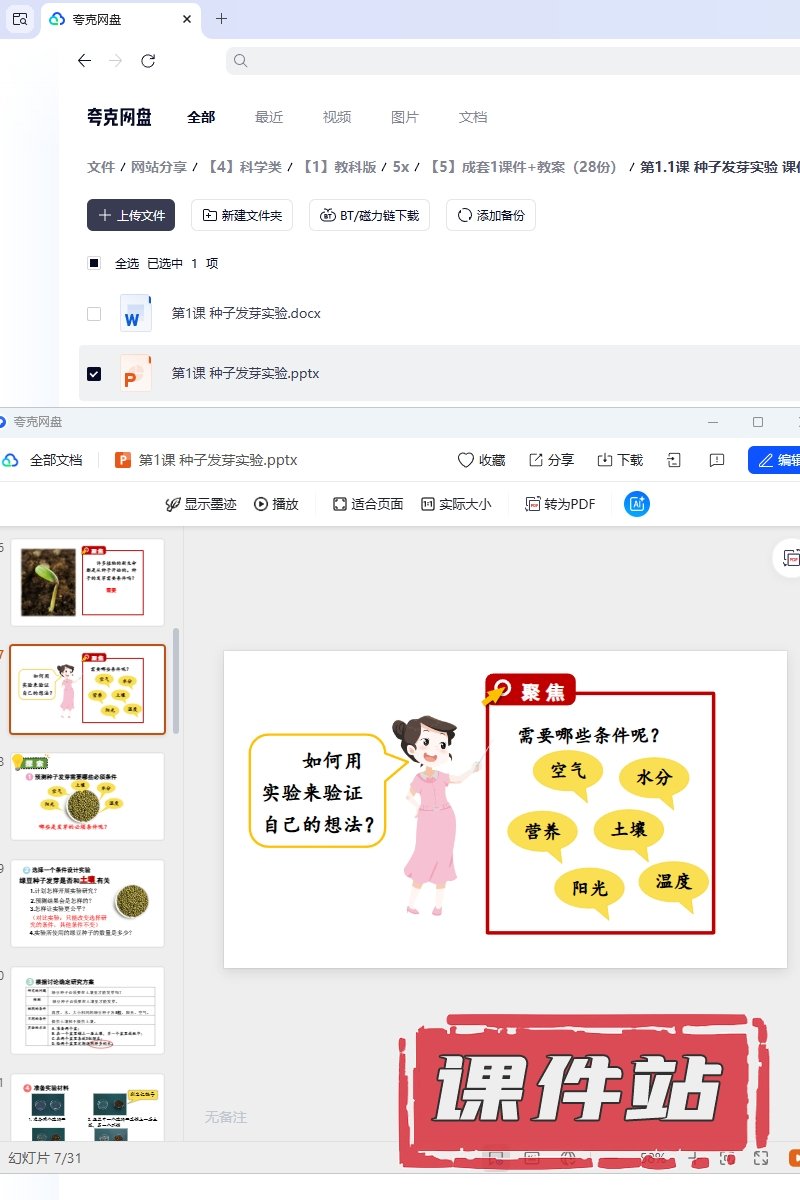Click the feedback exclamation icon
Screen dimensions: 800x1200
click(x=716, y=460)
